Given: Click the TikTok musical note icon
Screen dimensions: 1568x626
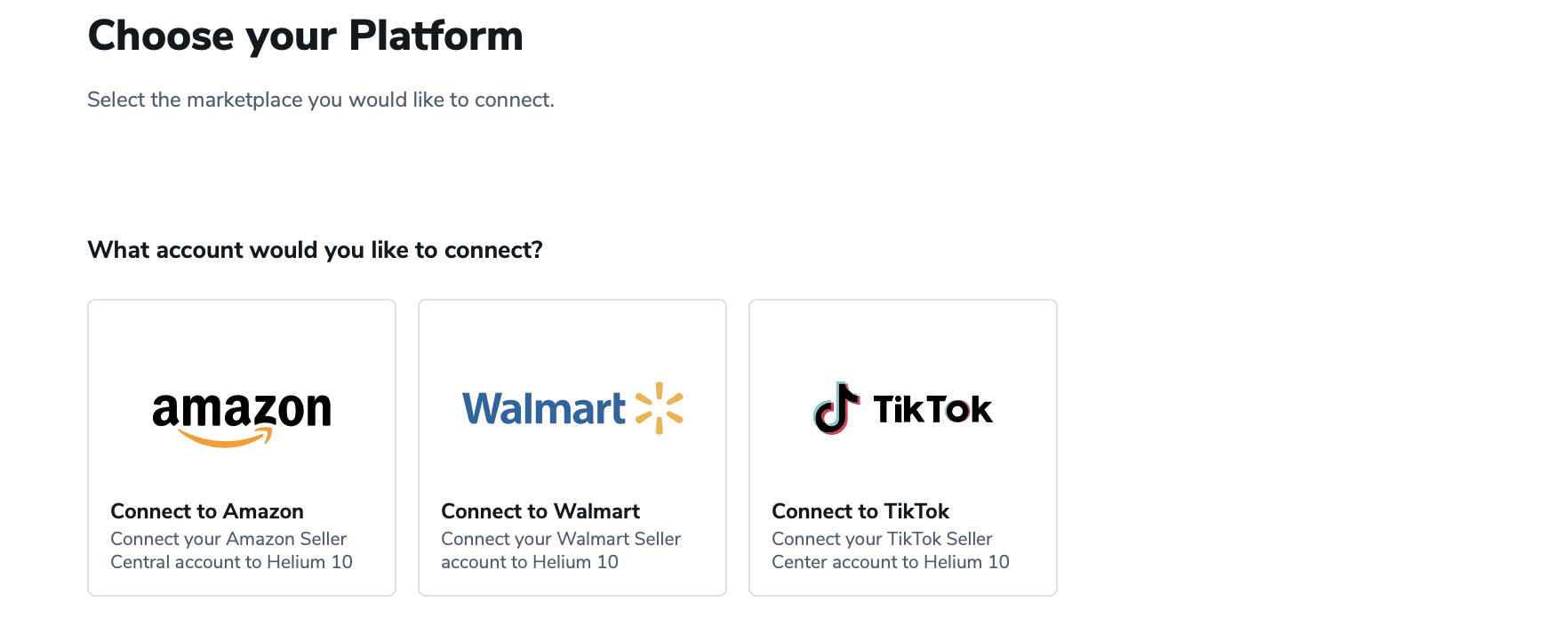Looking at the screenshot, I should click(x=836, y=408).
